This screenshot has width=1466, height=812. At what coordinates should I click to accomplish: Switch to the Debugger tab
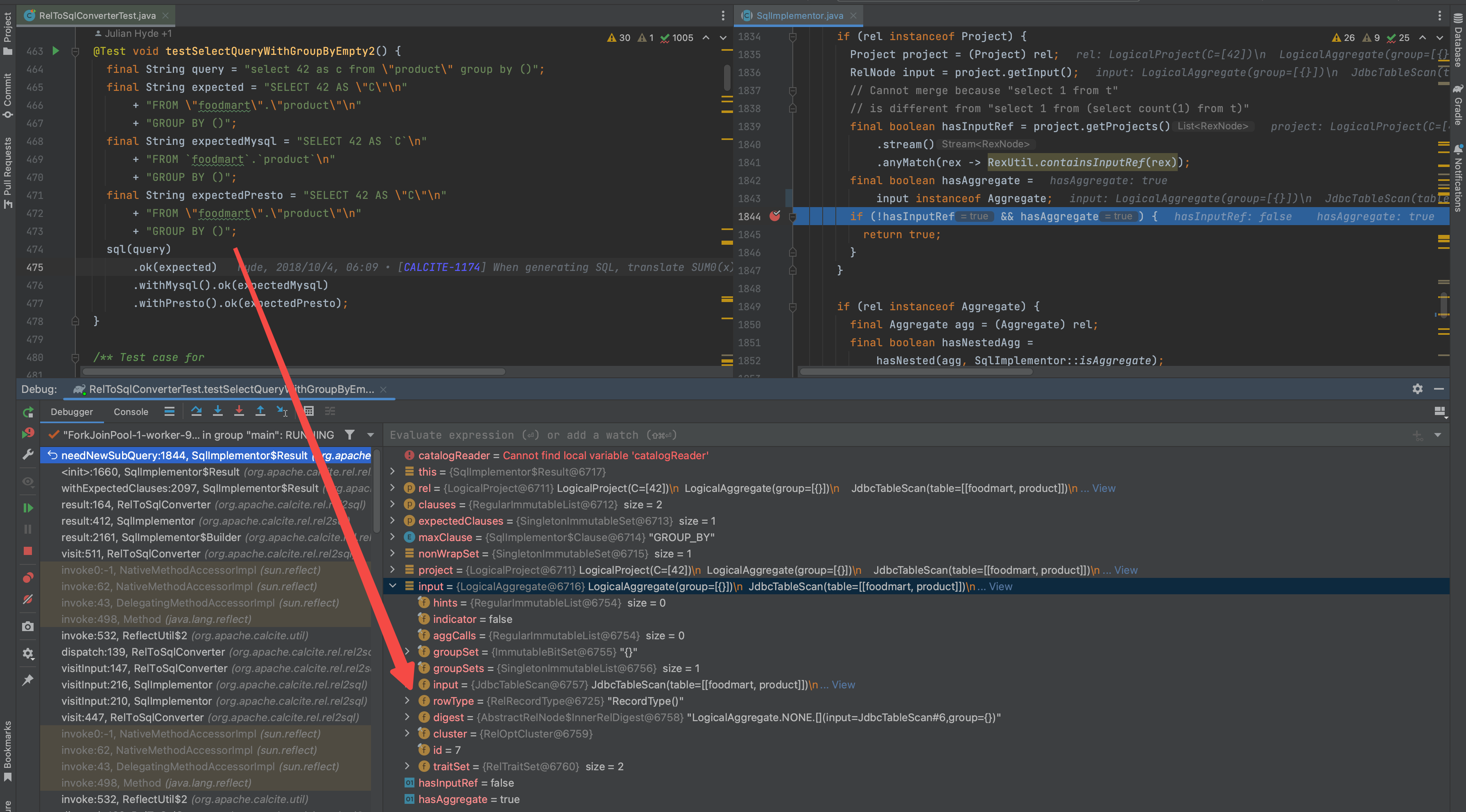coord(72,412)
